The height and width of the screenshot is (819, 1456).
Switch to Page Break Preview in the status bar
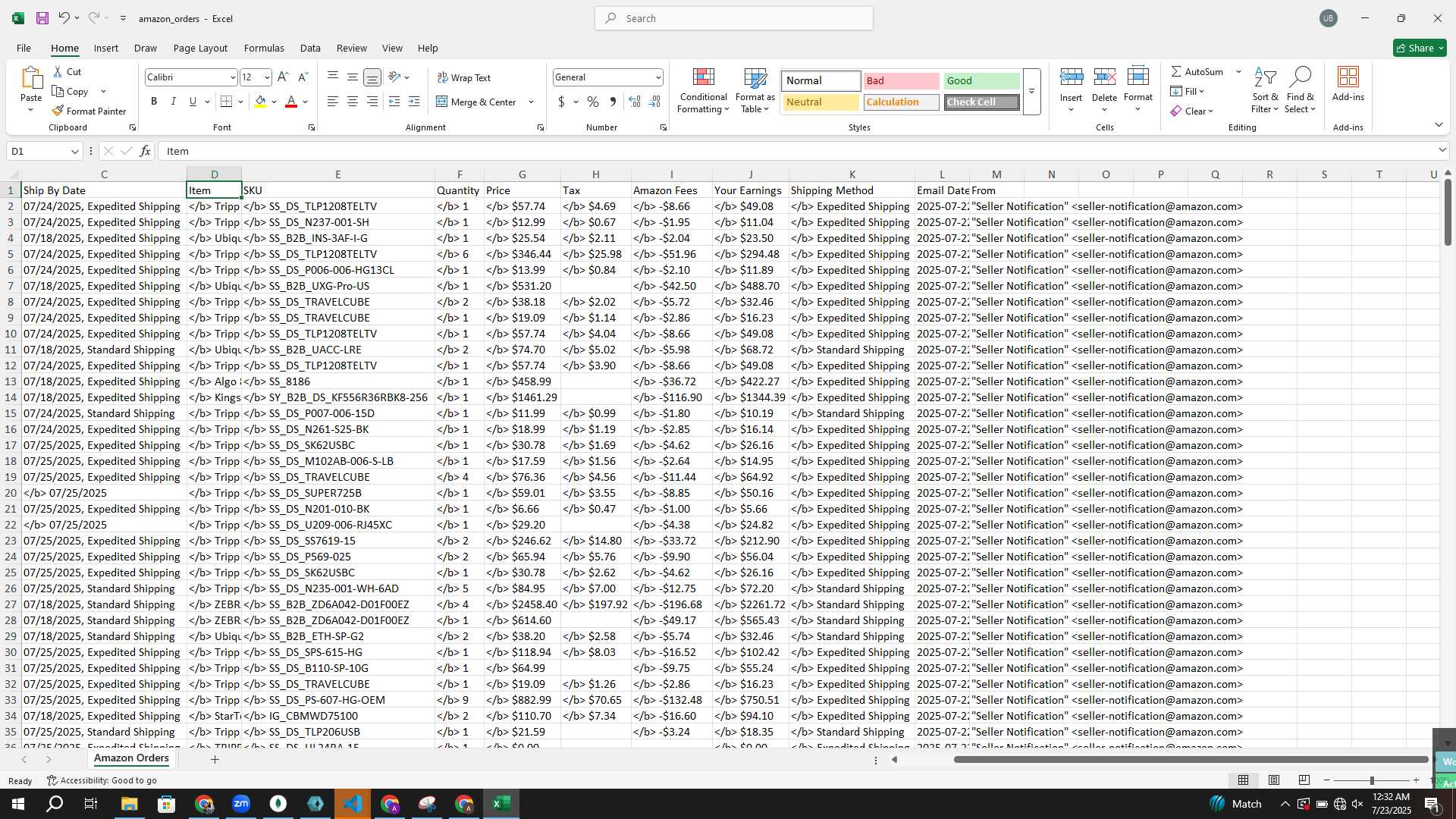tap(1304, 780)
